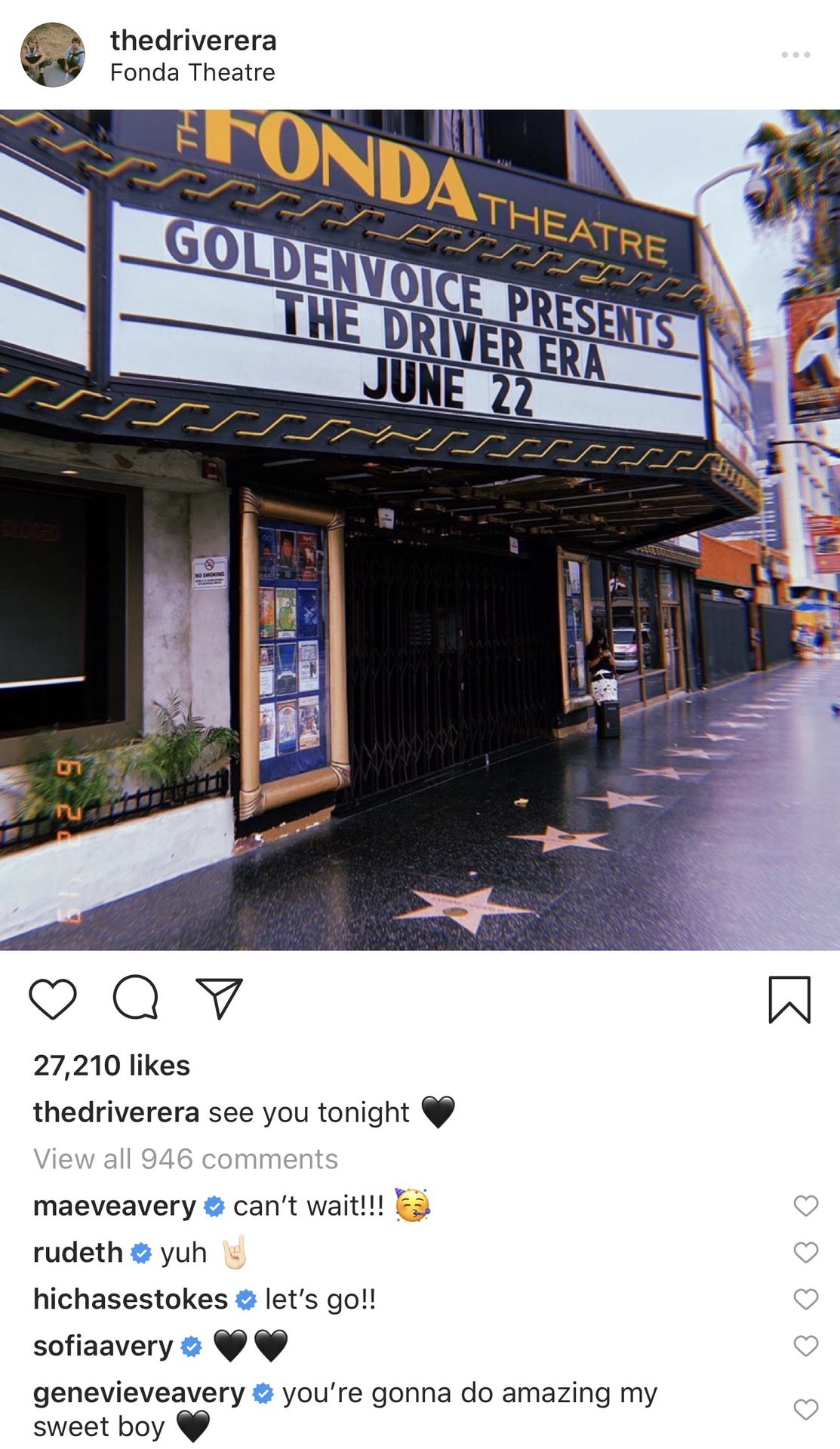
Task: Like sofiaavery's comment heart
Action: pos(806,1346)
